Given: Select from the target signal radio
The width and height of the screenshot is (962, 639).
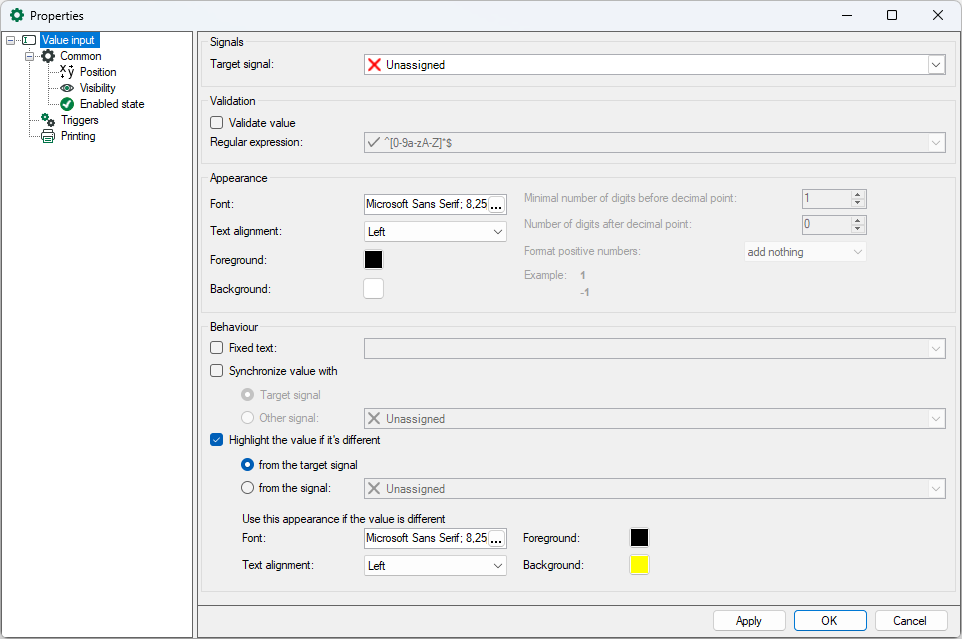Looking at the screenshot, I should 247,465.
